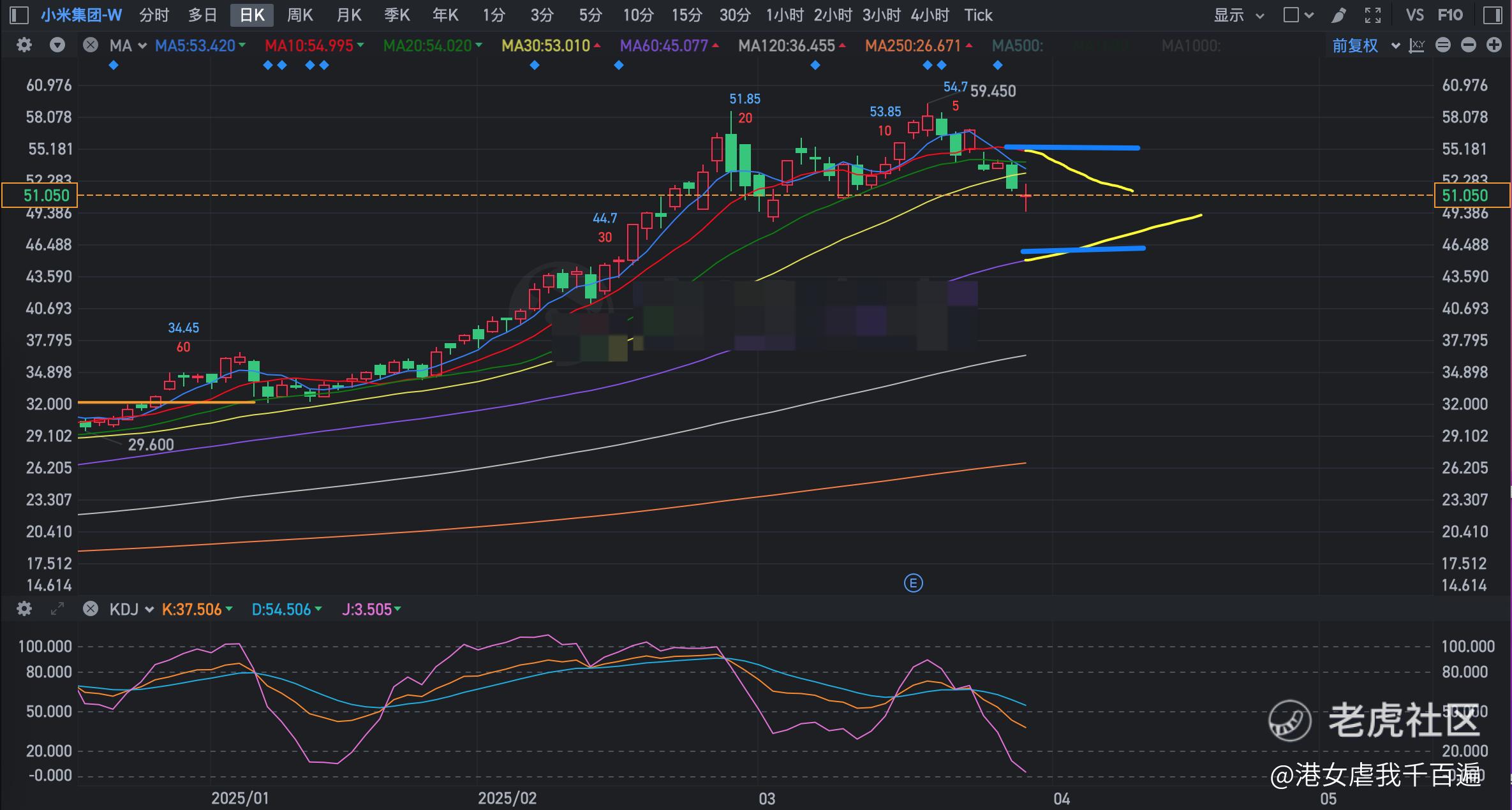Open the layout square dropdown
1512x810 pixels.
(1298, 15)
